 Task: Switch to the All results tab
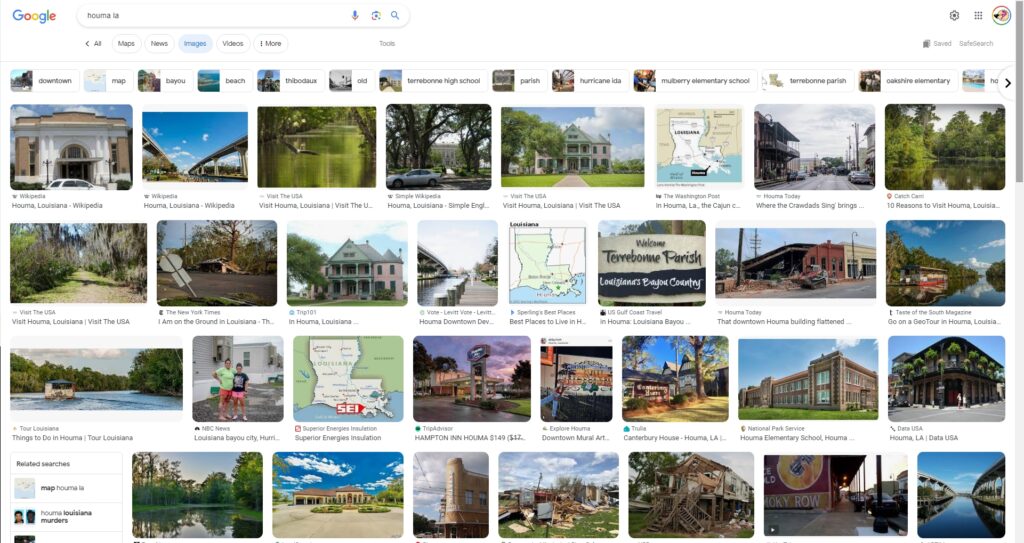tap(93, 44)
